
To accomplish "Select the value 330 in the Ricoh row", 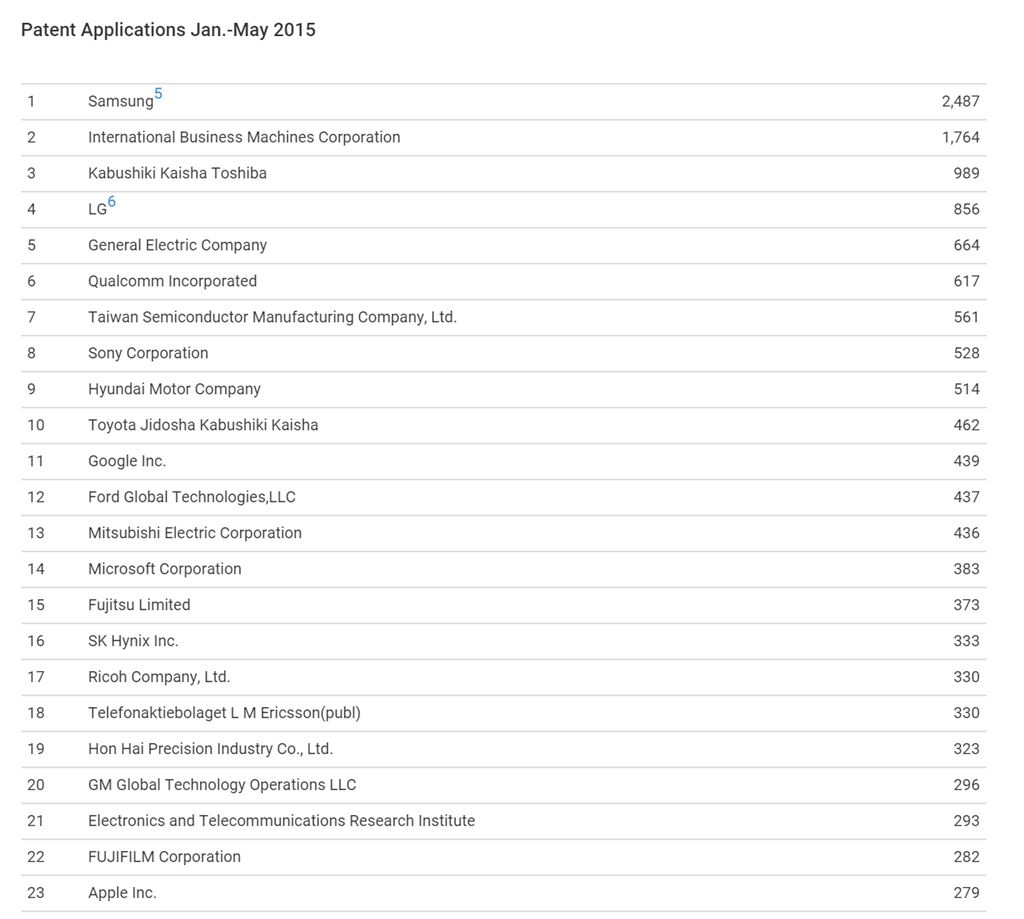I will point(967,677).
